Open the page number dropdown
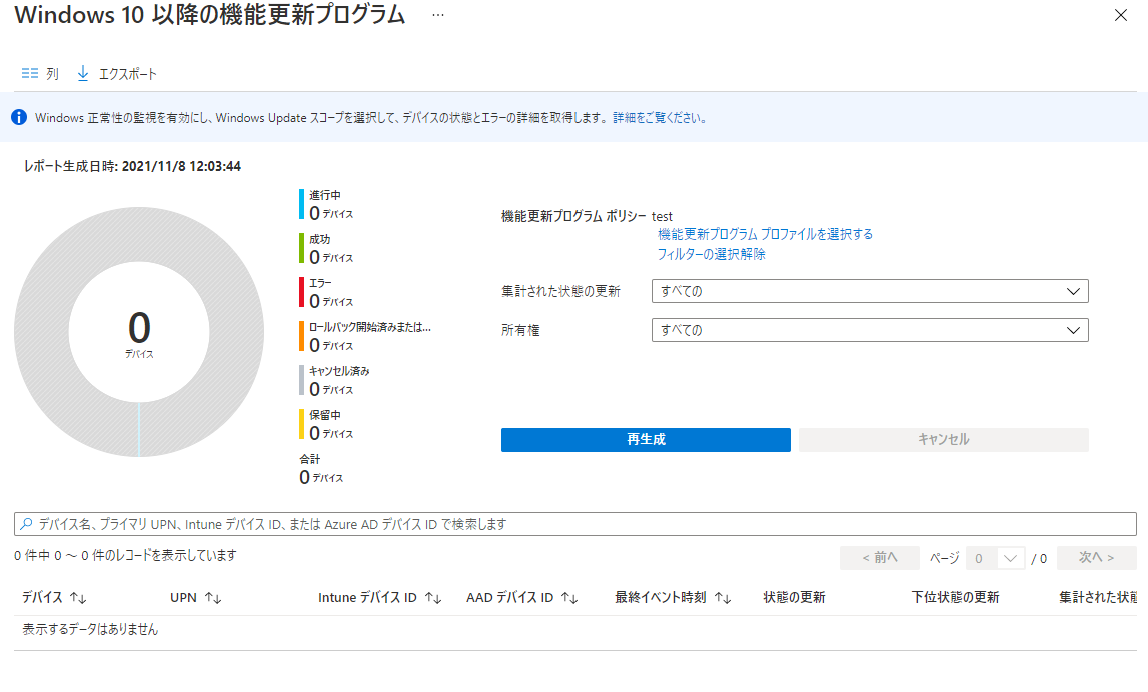The image size is (1148, 692). [x=1011, y=558]
